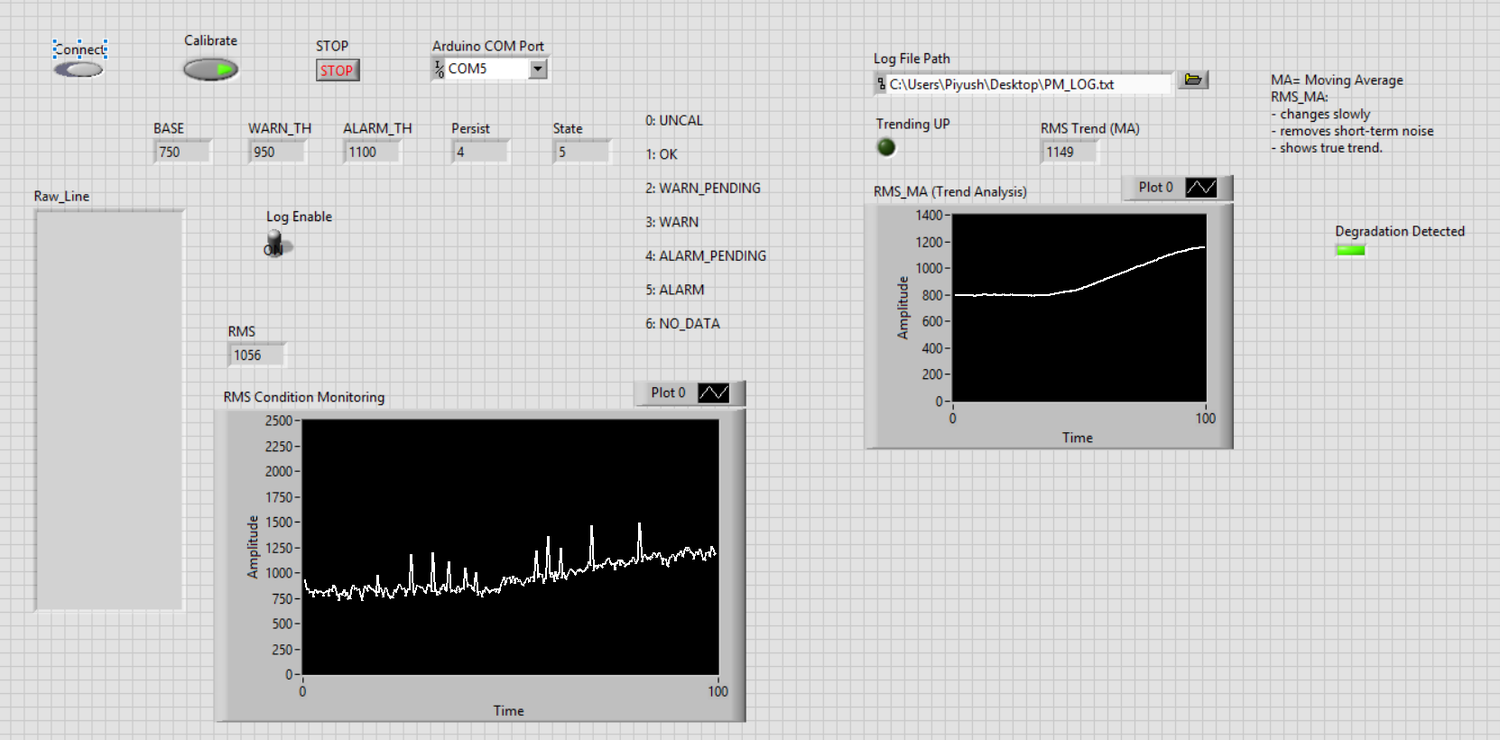The image size is (1500, 740).
Task: Click the Amplitude axis label of RMS_MA chart
Action: pos(903,307)
